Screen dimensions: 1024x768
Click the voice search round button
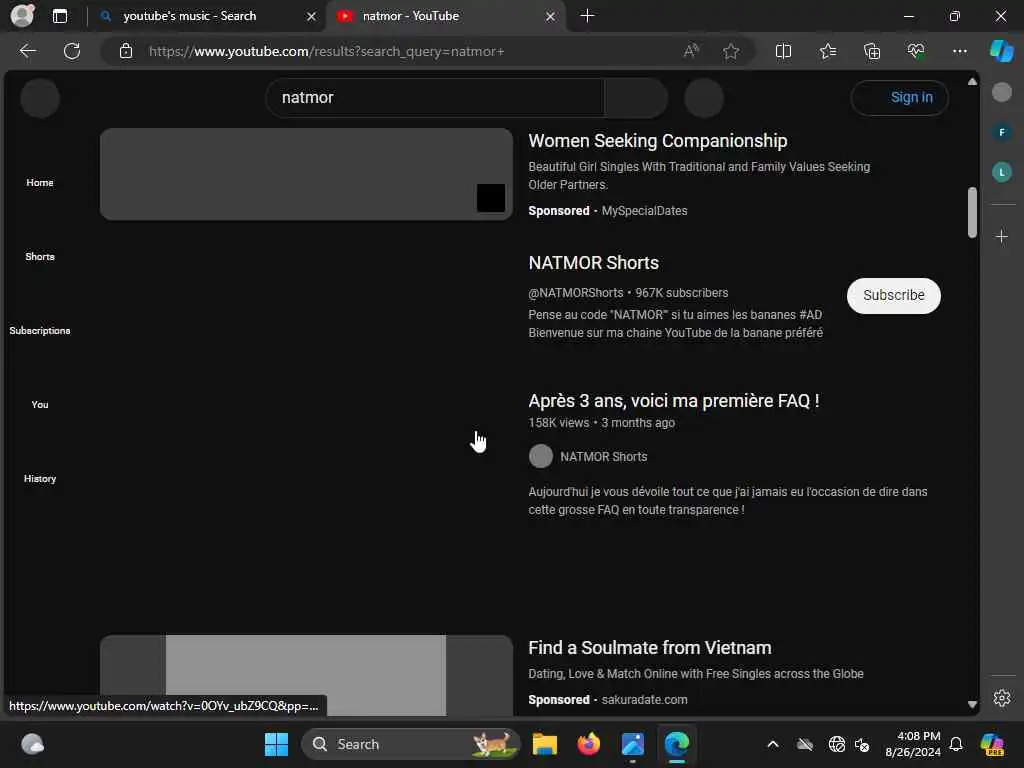704,98
